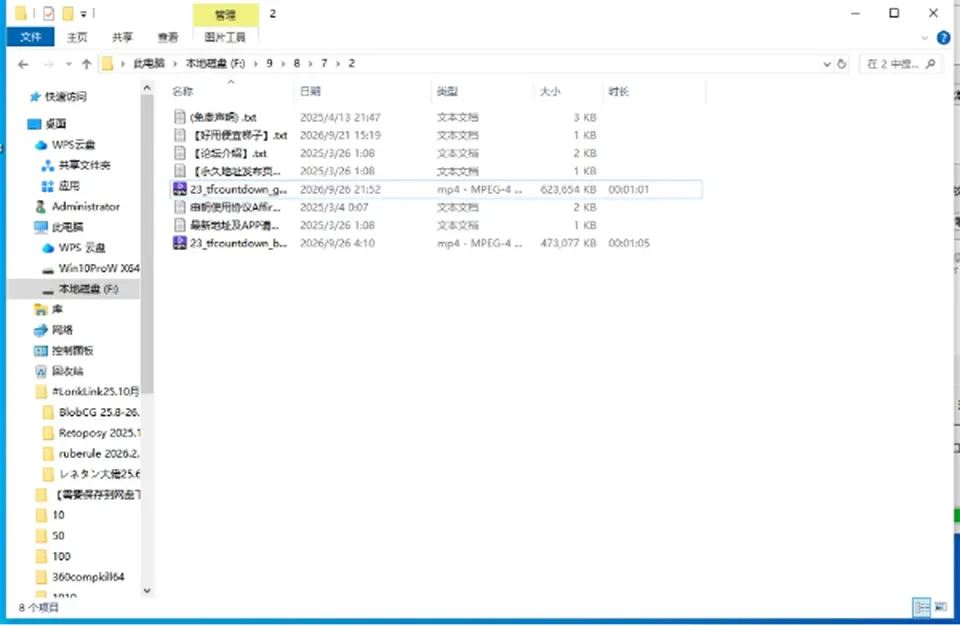Screen dimensions: 960x626
Task: Click New Folder icon in title bar
Action: pyautogui.click(x=68, y=13)
